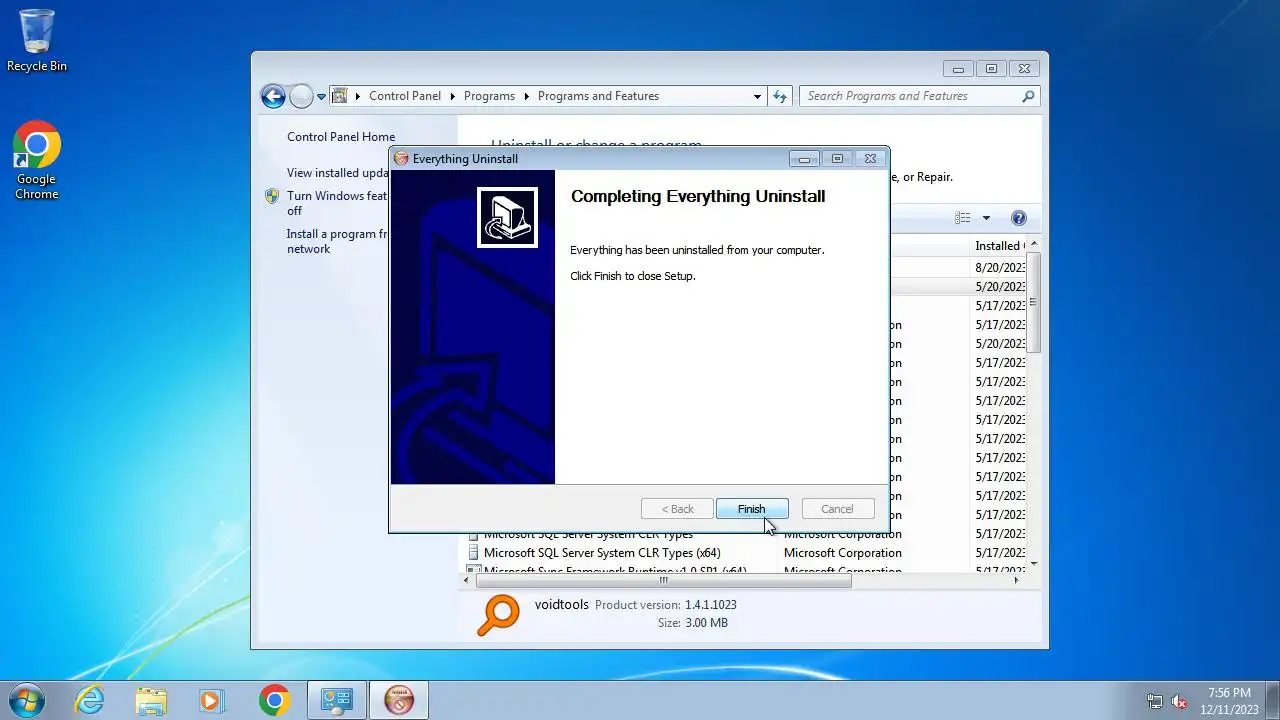Click Control Panel breadcrumb in address bar

pos(405,96)
